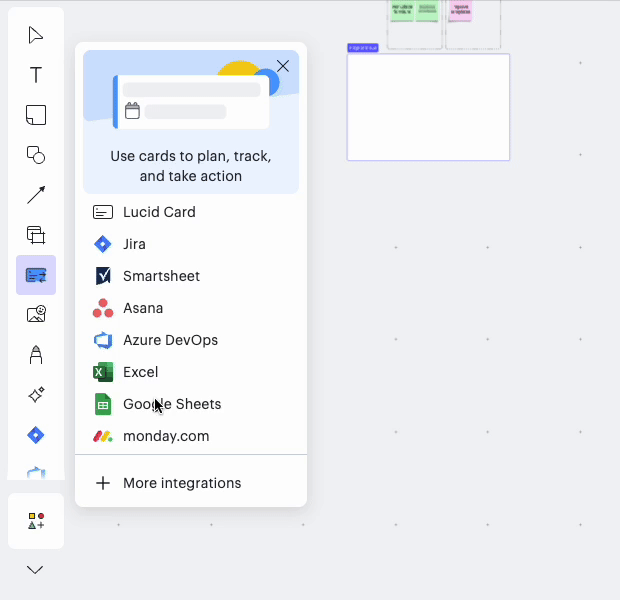
Task: Choose Azure DevOps integration
Action: pos(191,340)
